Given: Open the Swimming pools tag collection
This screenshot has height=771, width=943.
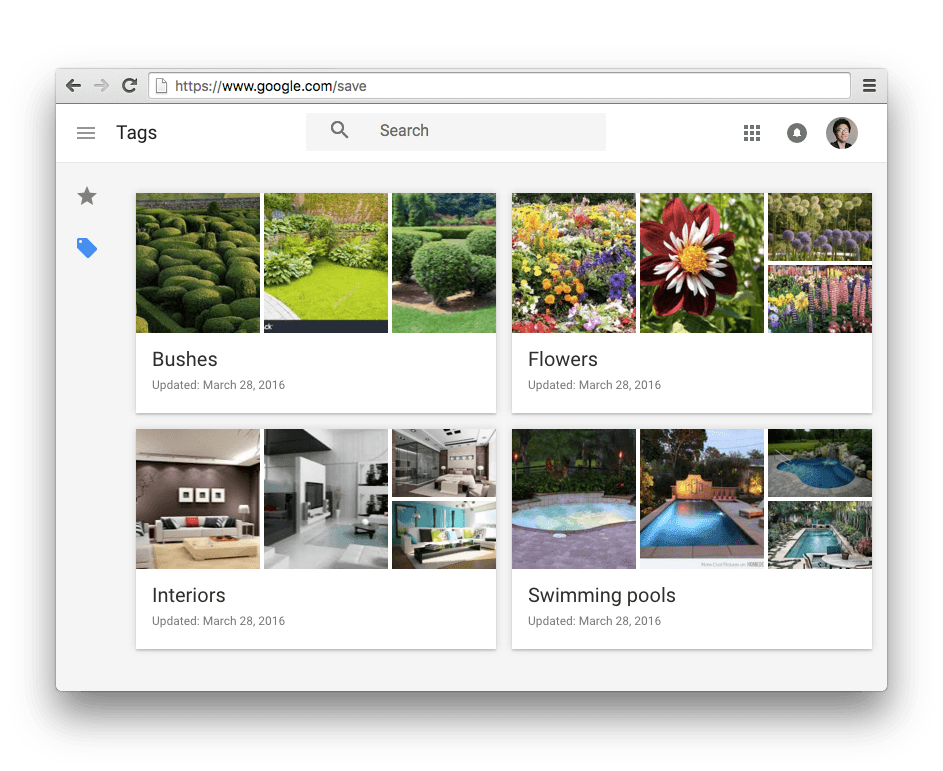Looking at the screenshot, I should (x=601, y=596).
